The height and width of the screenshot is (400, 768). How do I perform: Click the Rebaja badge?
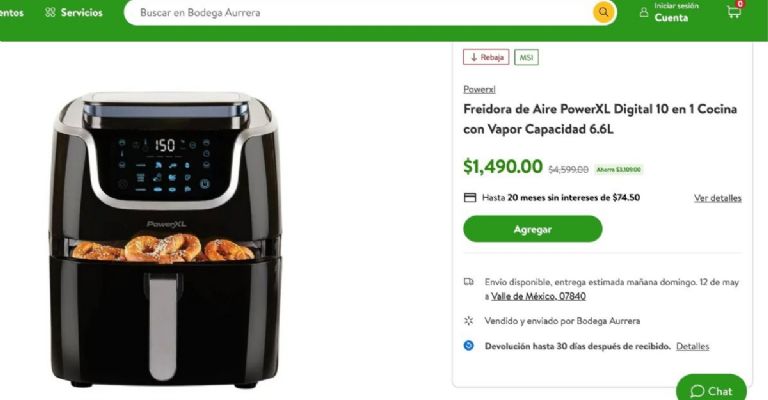[x=486, y=57]
